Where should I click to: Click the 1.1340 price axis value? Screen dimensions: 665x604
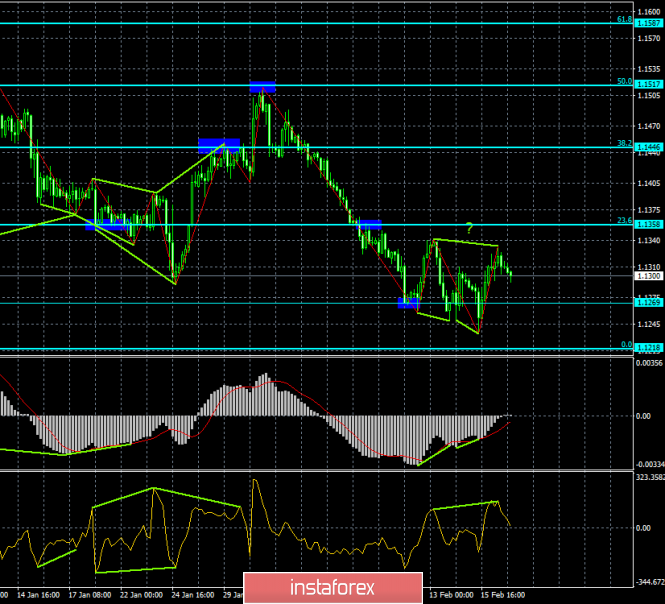[649, 240]
